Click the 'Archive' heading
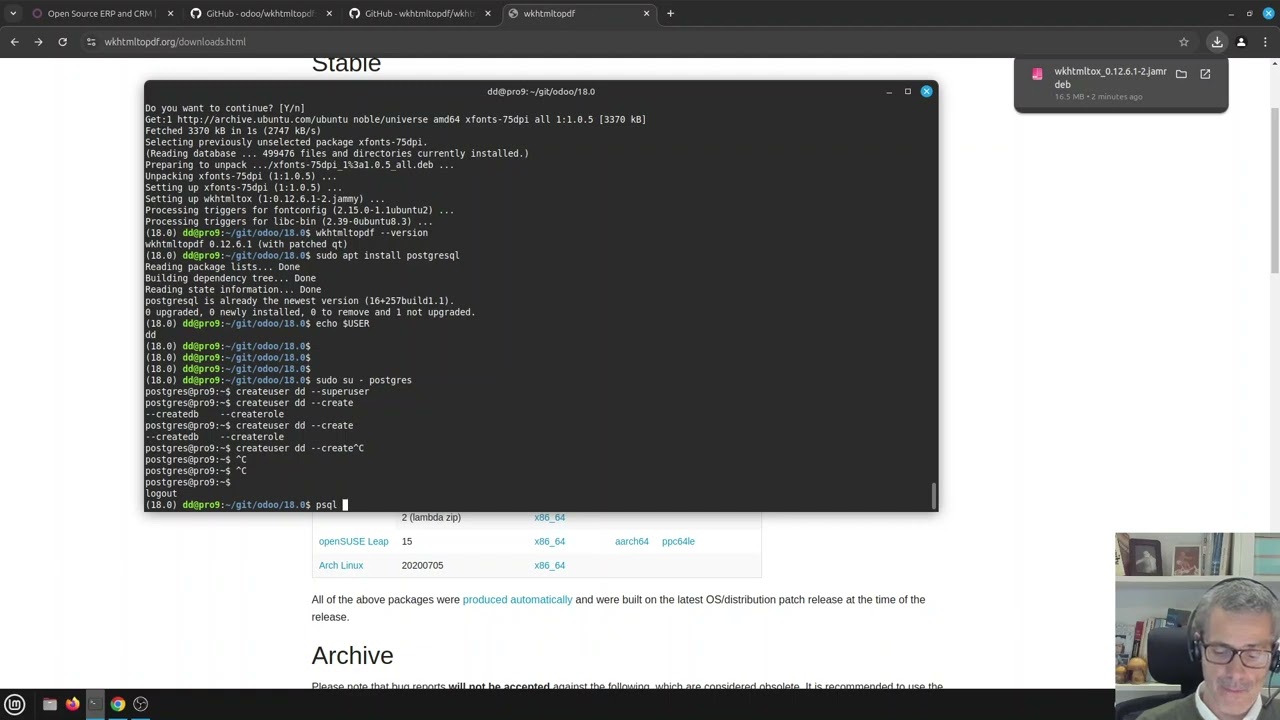Viewport: 1280px width, 720px height. 352,655
